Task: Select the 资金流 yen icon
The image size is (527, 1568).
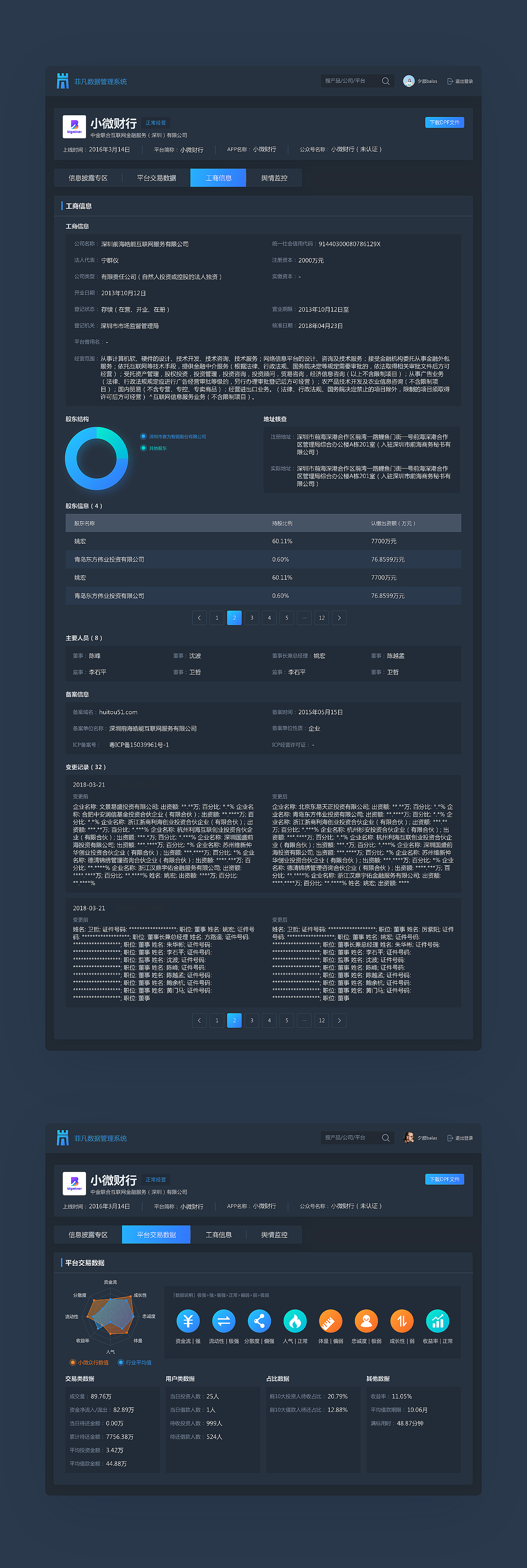Action: 188,1321
